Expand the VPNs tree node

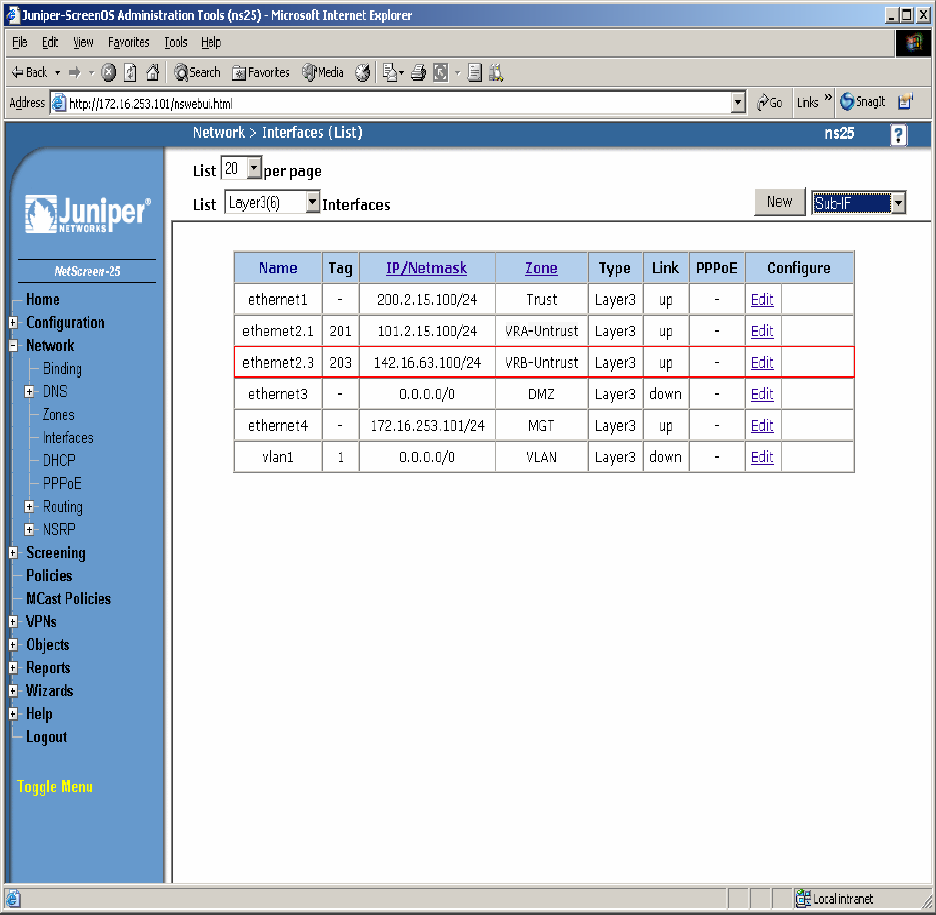[13, 621]
